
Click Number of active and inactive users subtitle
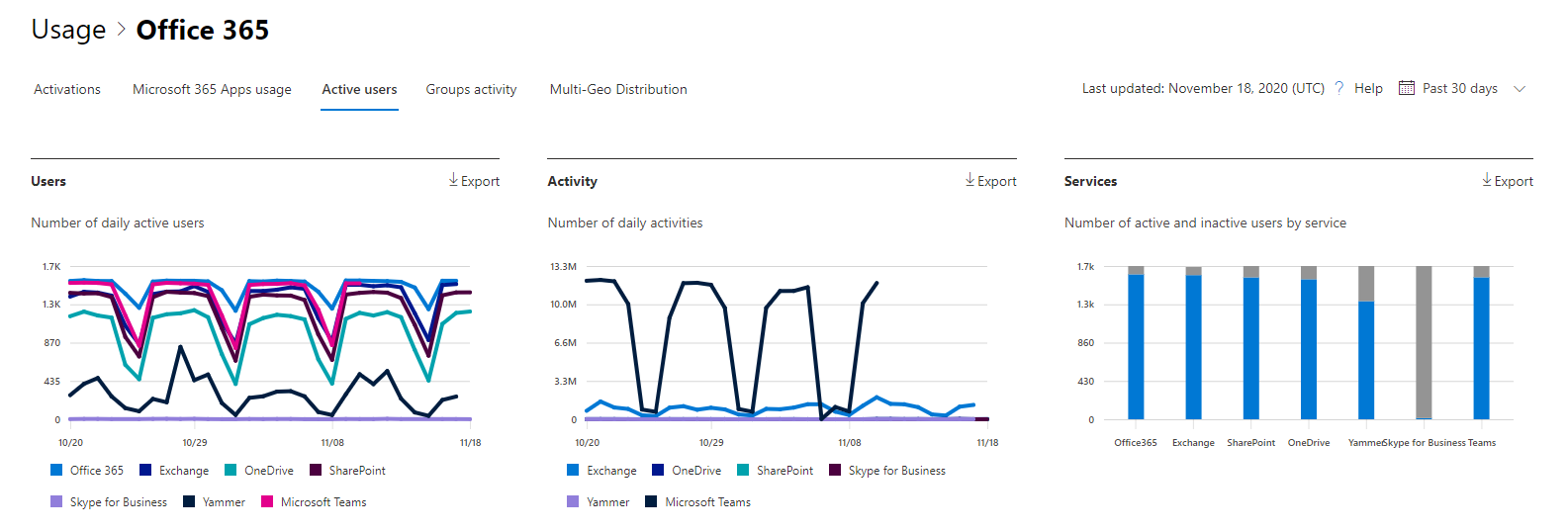(1205, 222)
